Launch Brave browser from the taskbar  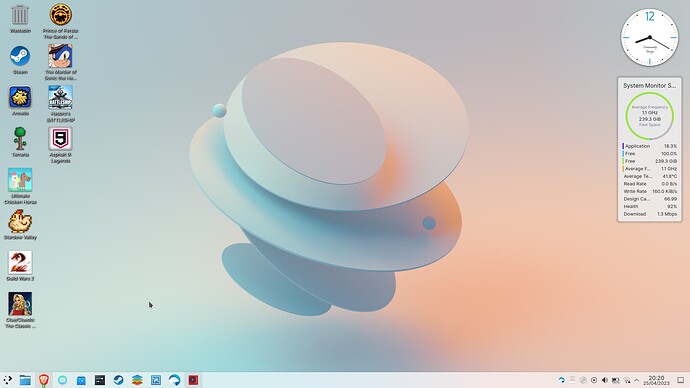44,380
